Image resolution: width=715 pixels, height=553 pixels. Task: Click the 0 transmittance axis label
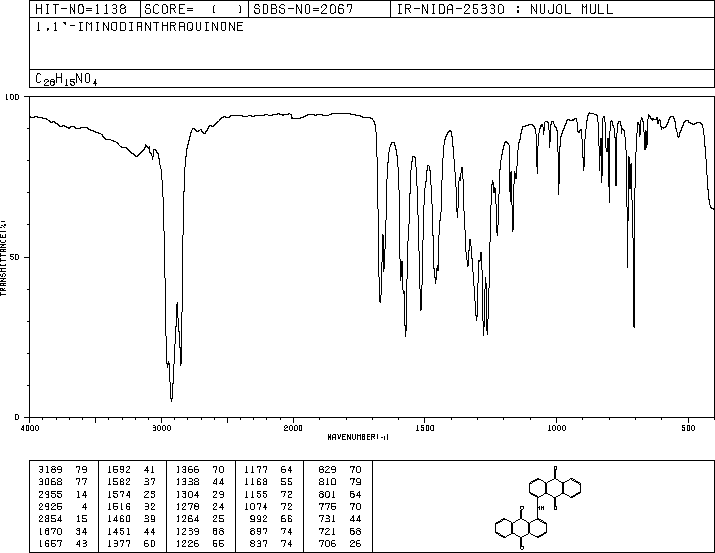(17, 417)
